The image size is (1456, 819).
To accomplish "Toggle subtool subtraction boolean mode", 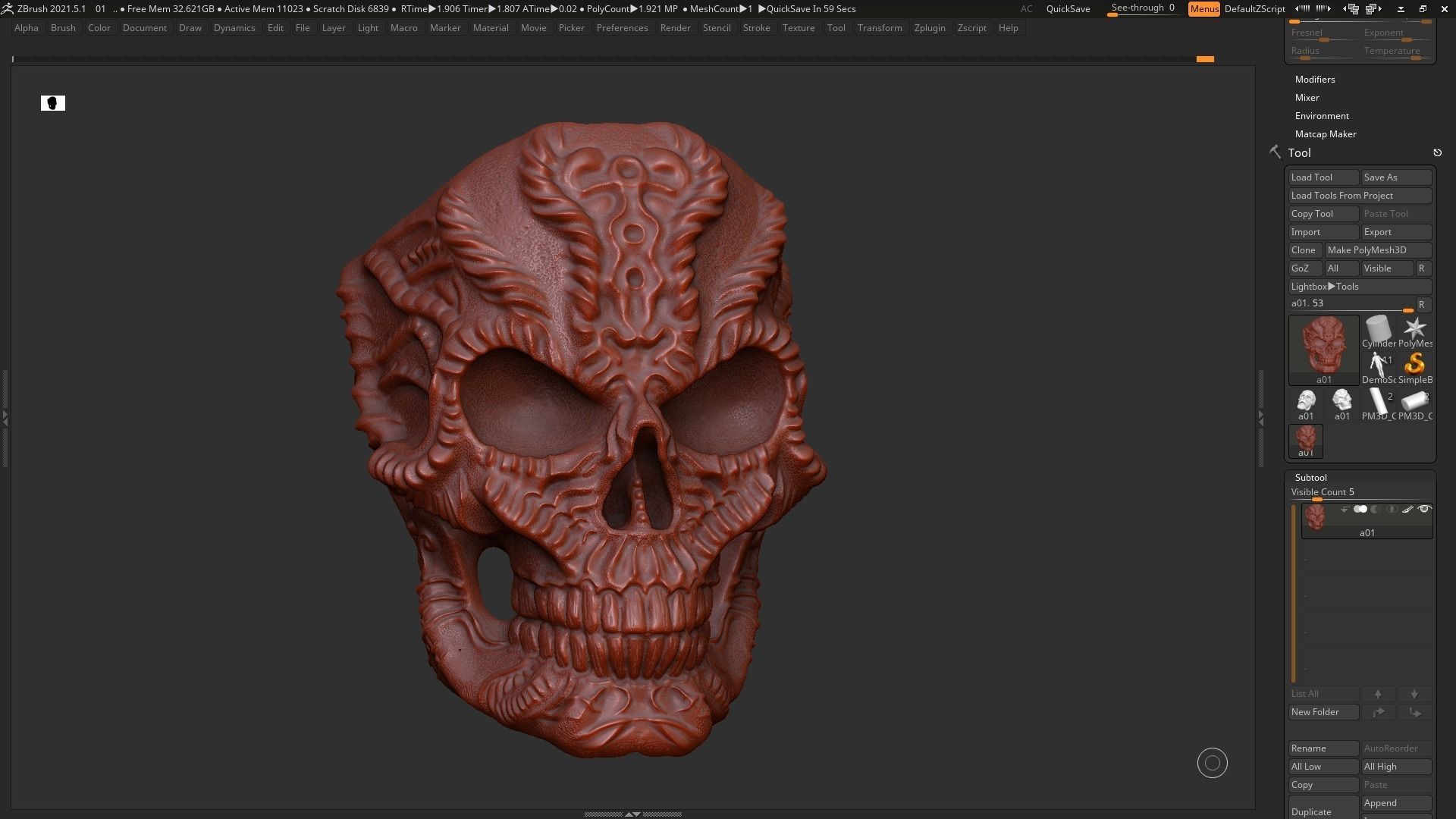I will point(1376,510).
